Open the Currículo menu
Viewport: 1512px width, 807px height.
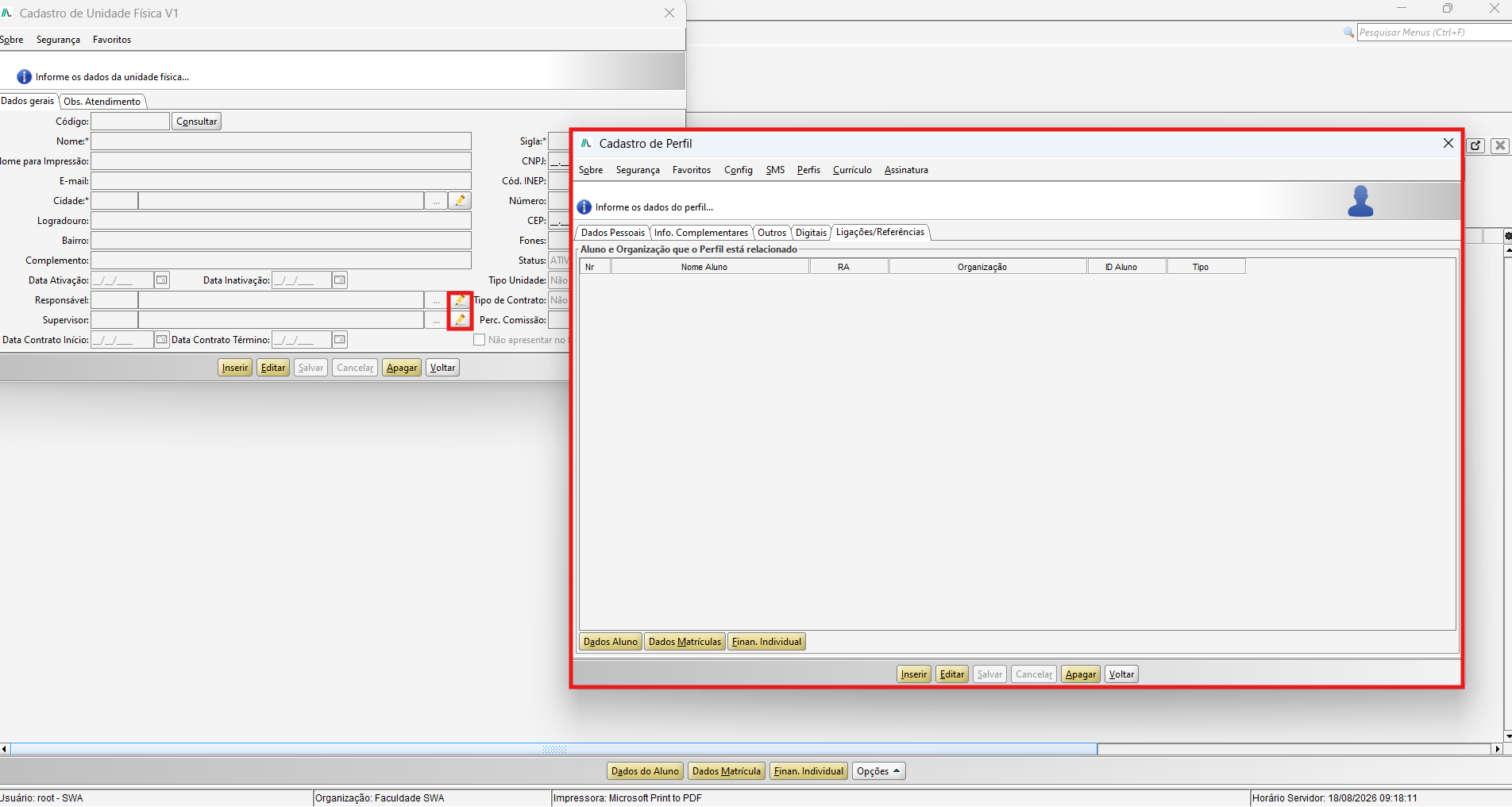(852, 170)
